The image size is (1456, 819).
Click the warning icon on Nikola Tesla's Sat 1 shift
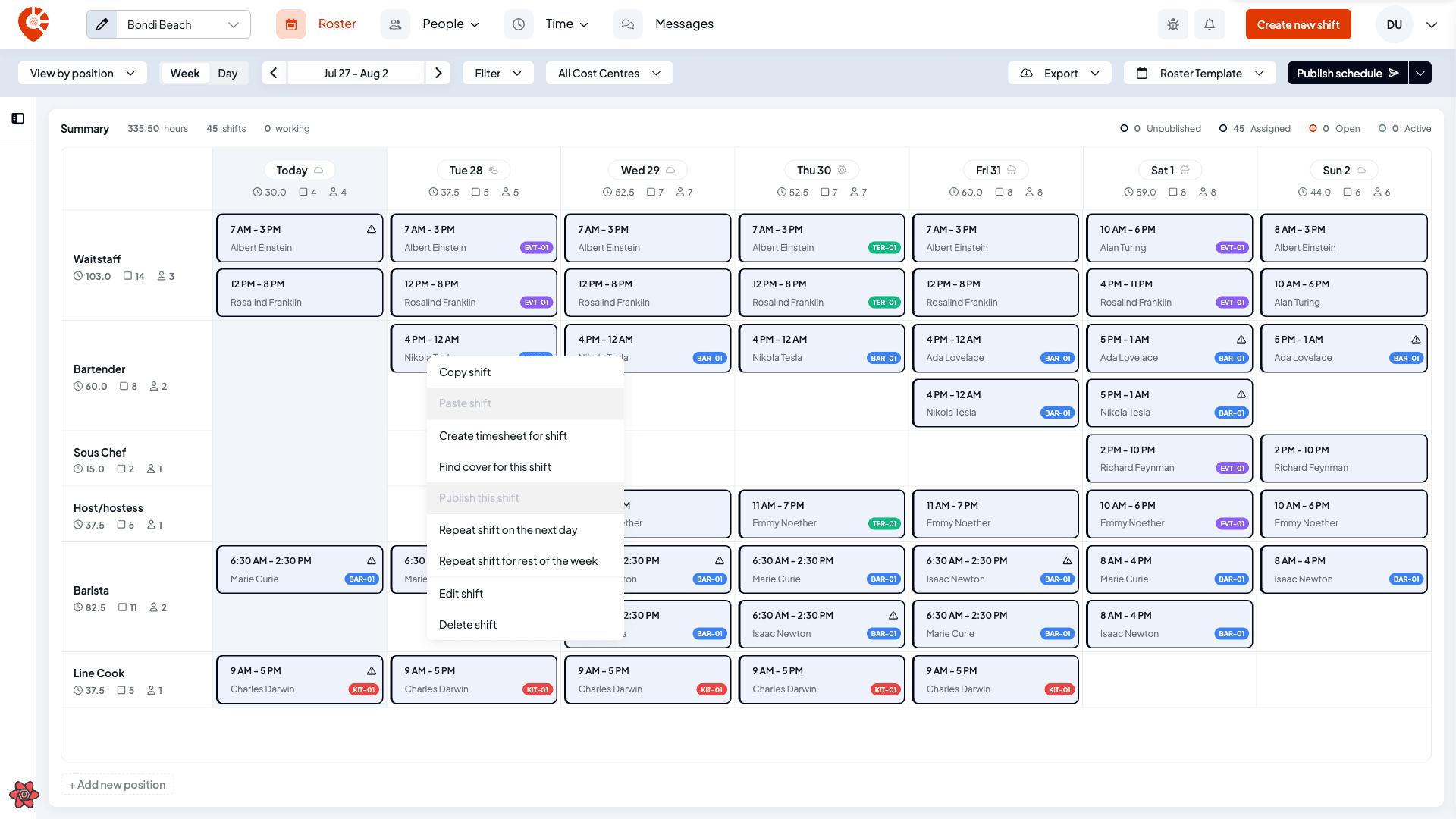pos(1241,394)
